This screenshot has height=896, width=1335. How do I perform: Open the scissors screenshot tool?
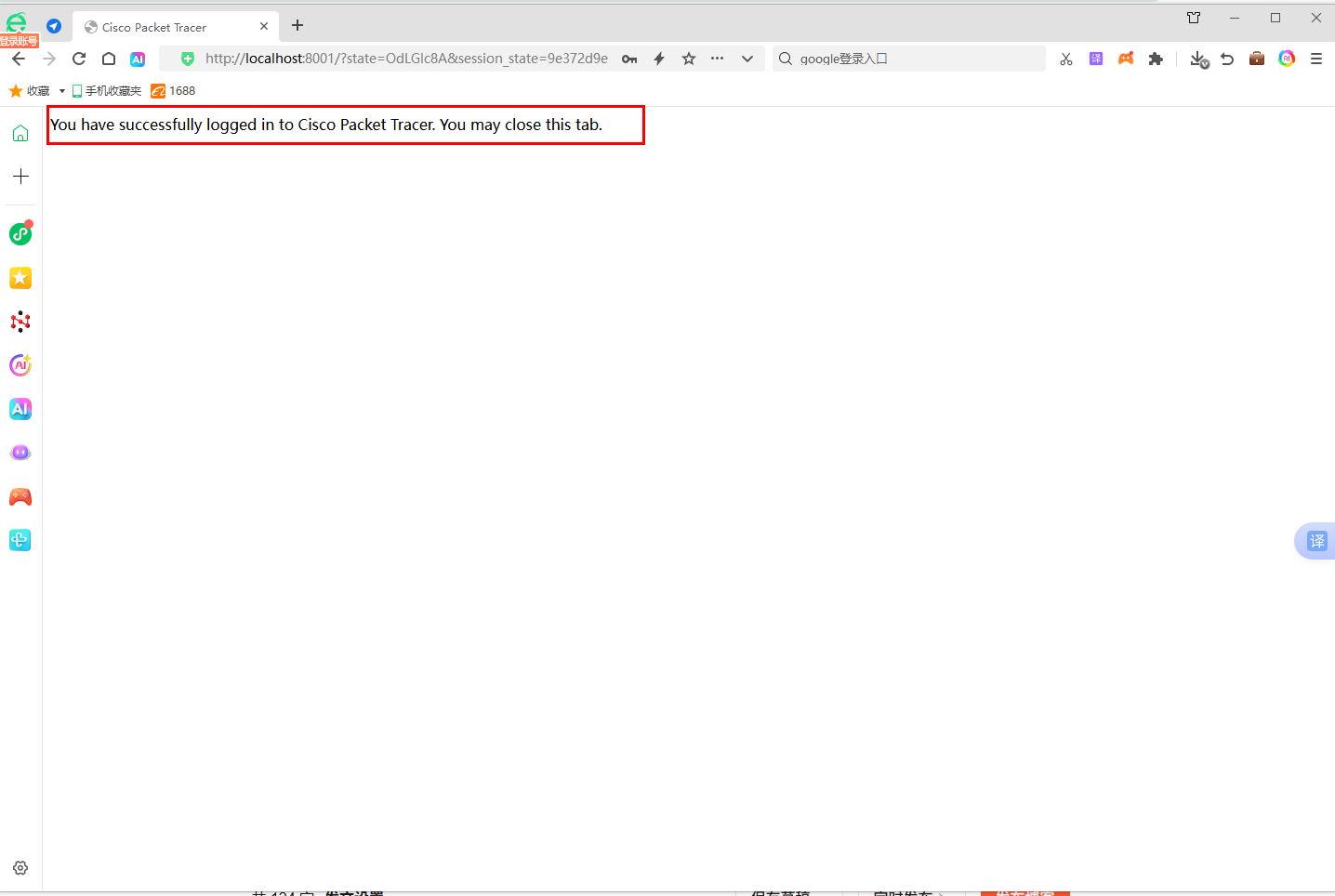(1066, 59)
